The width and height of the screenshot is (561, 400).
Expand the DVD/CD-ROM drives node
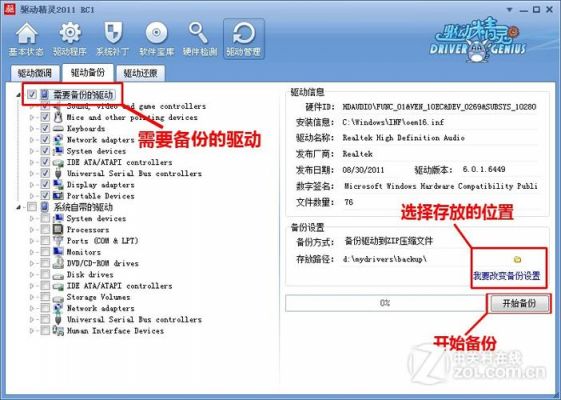pyautogui.click(x=31, y=263)
